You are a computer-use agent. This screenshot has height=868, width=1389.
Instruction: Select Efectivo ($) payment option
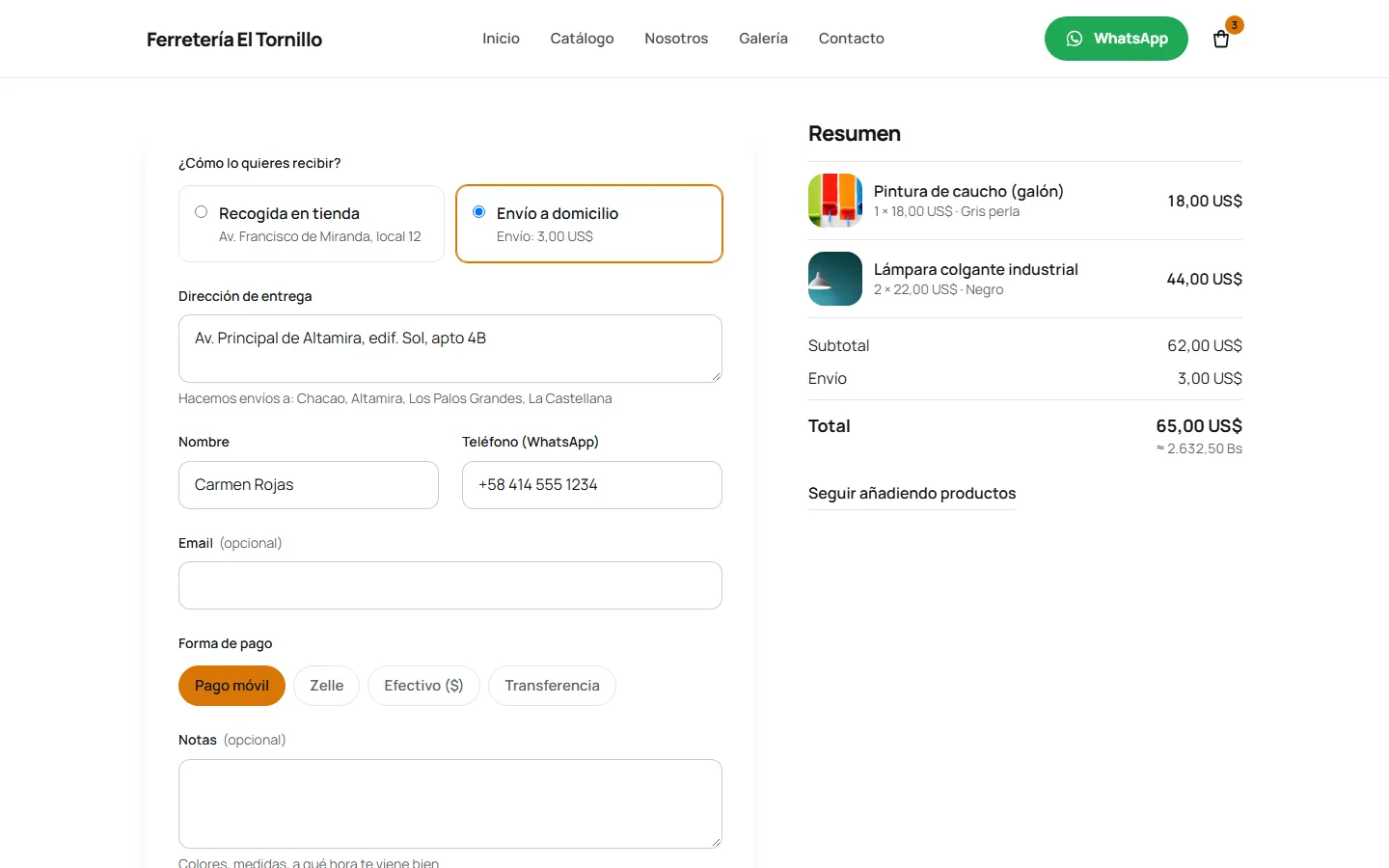[x=423, y=686]
